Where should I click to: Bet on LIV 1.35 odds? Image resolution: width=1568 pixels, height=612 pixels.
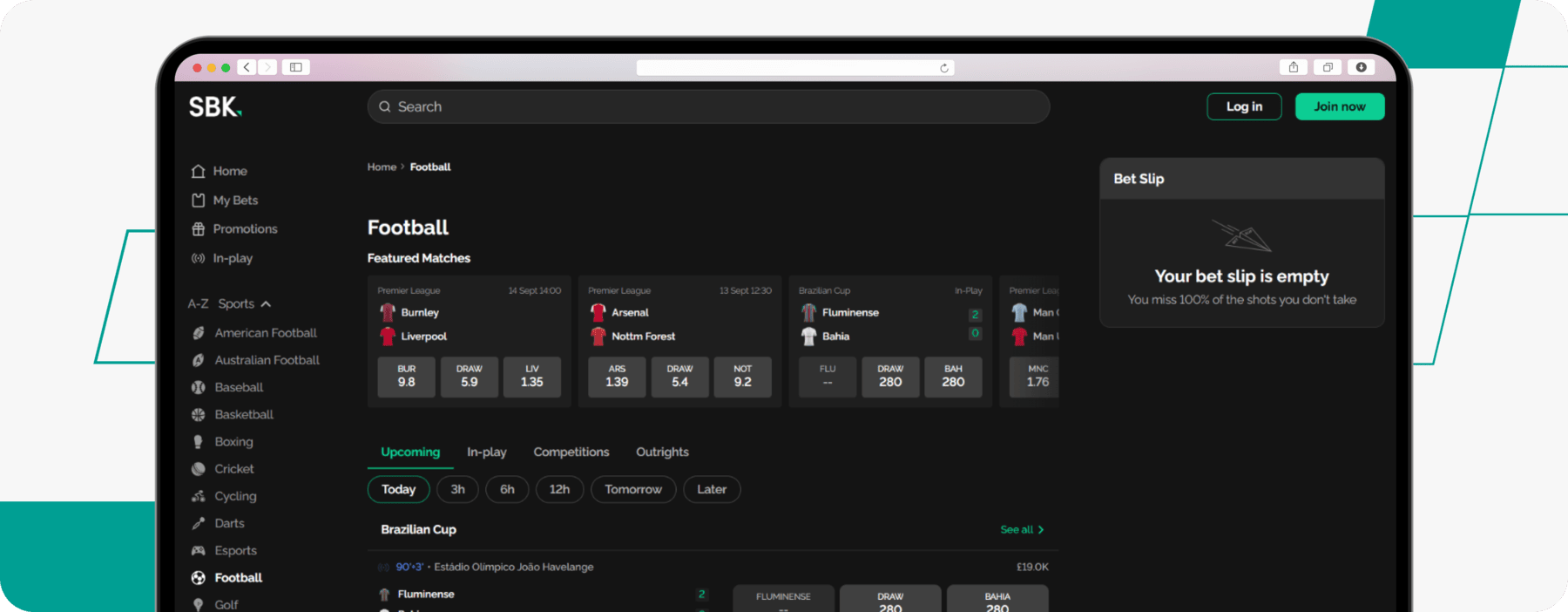tap(532, 377)
